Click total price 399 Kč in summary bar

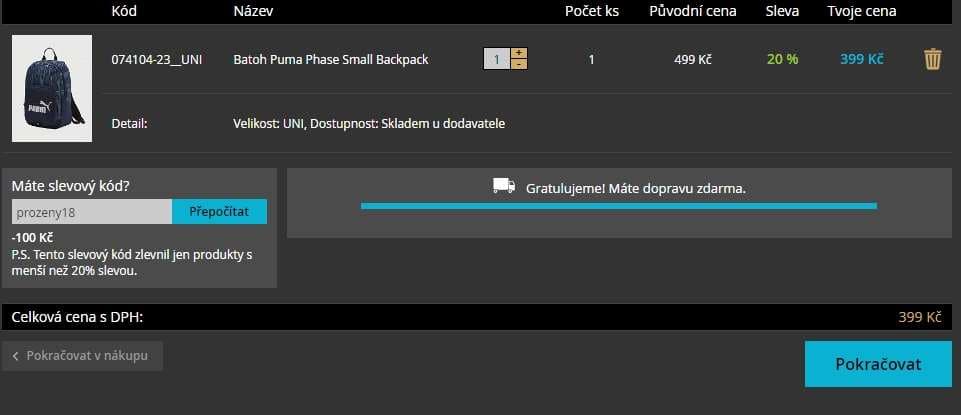[x=919, y=317]
